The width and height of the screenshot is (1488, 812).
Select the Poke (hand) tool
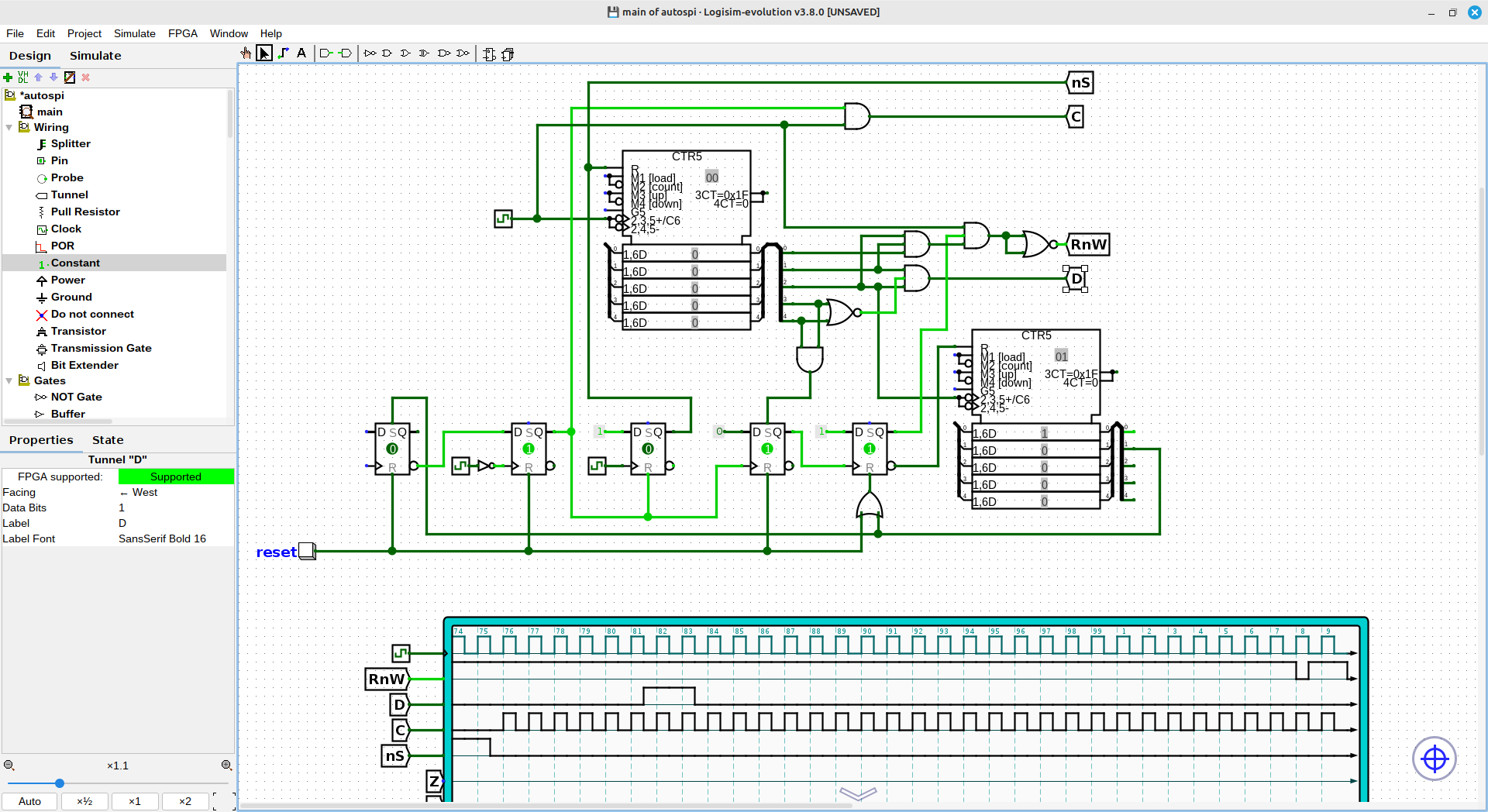[246, 53]
